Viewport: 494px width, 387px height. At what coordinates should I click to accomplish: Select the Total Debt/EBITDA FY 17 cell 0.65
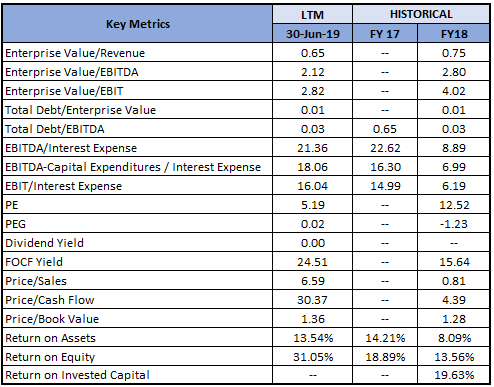385,129
